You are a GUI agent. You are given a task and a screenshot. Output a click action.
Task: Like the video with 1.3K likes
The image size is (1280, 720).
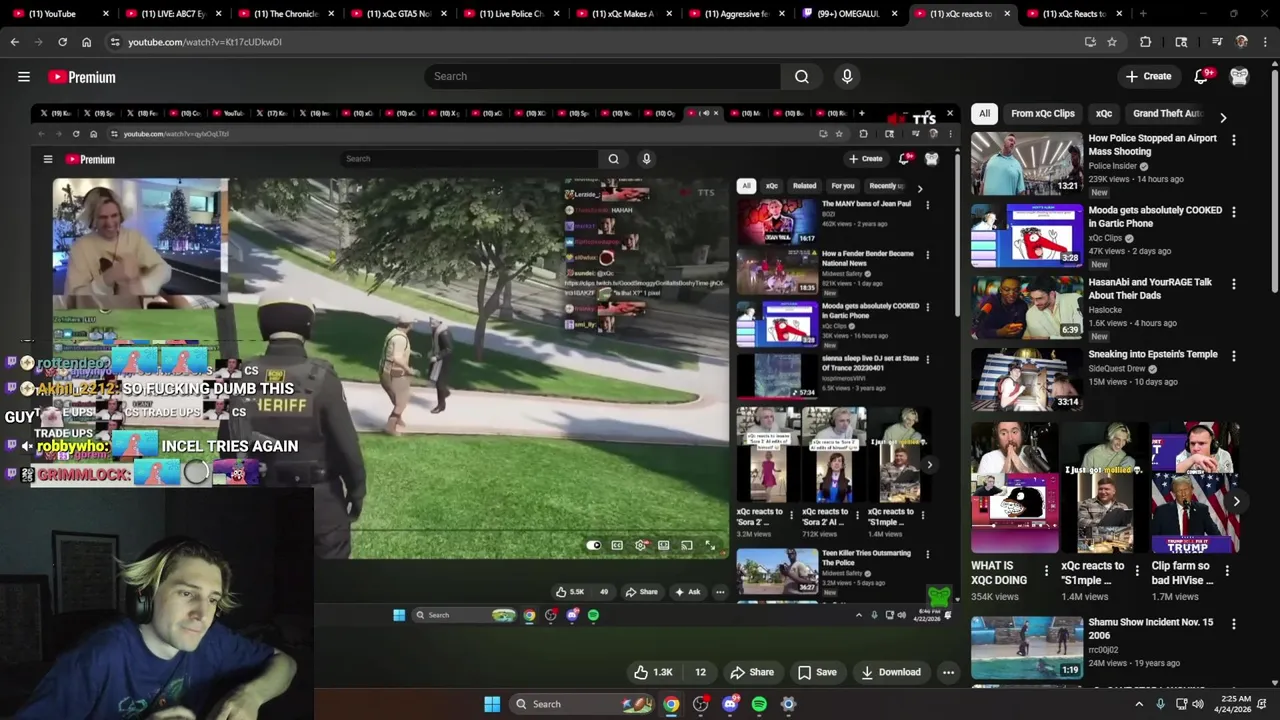653,672
